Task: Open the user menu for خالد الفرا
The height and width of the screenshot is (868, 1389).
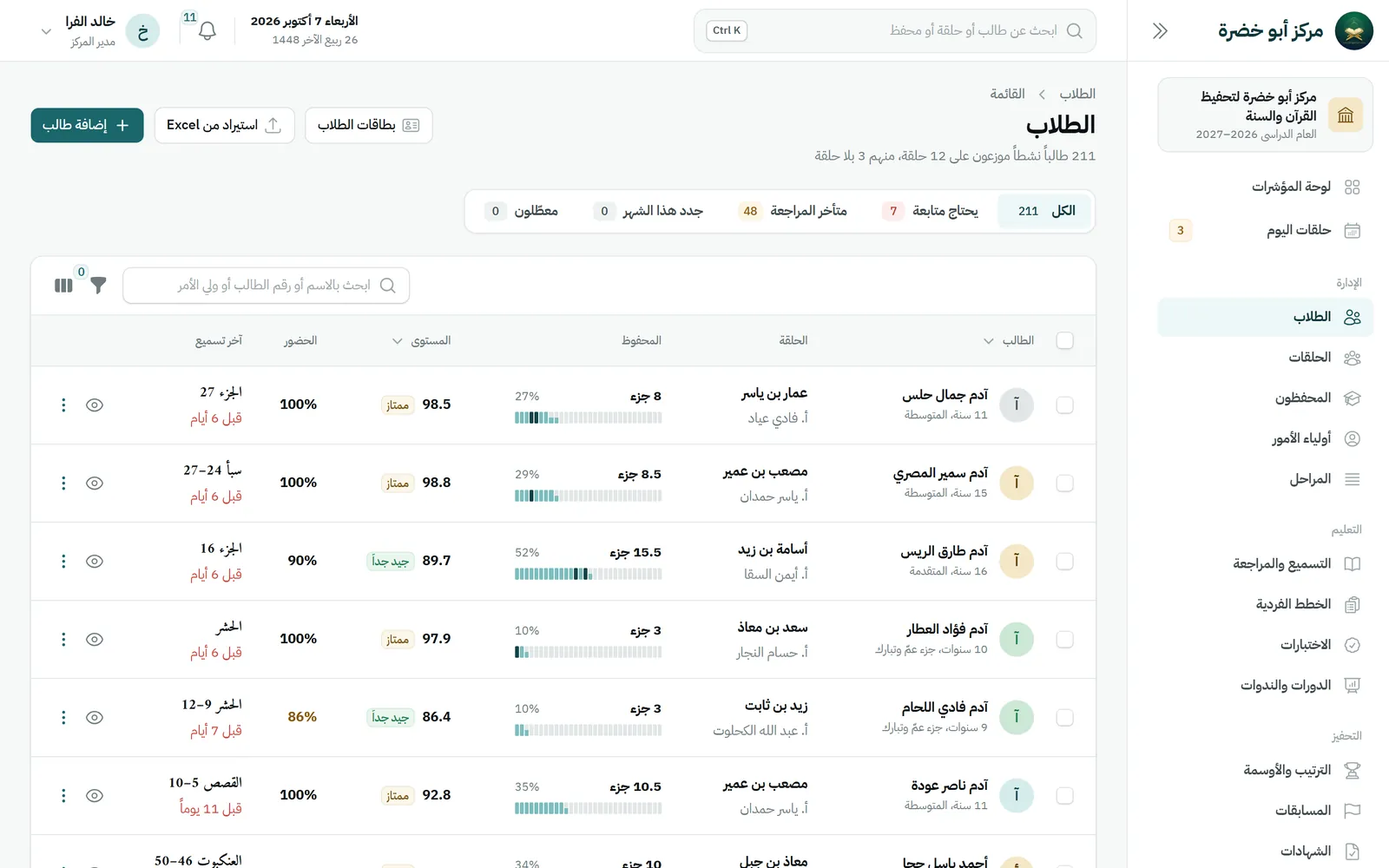Action: pos(101,31)
